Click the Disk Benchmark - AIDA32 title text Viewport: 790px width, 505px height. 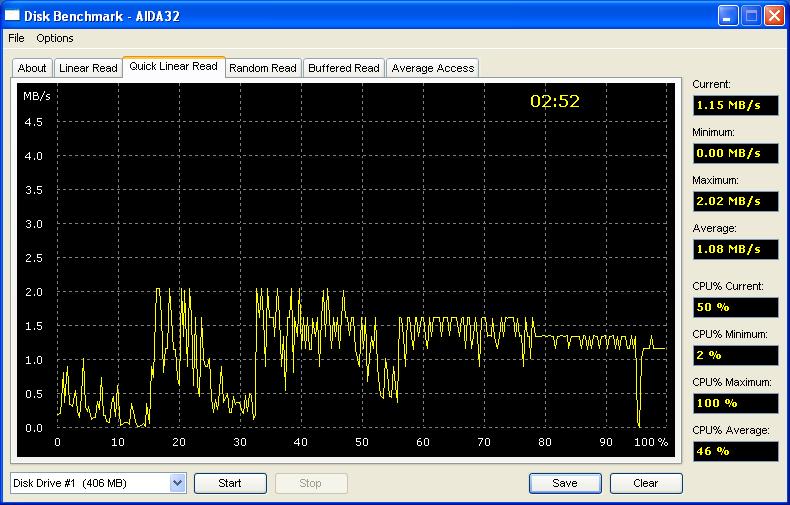coord(102,16)
